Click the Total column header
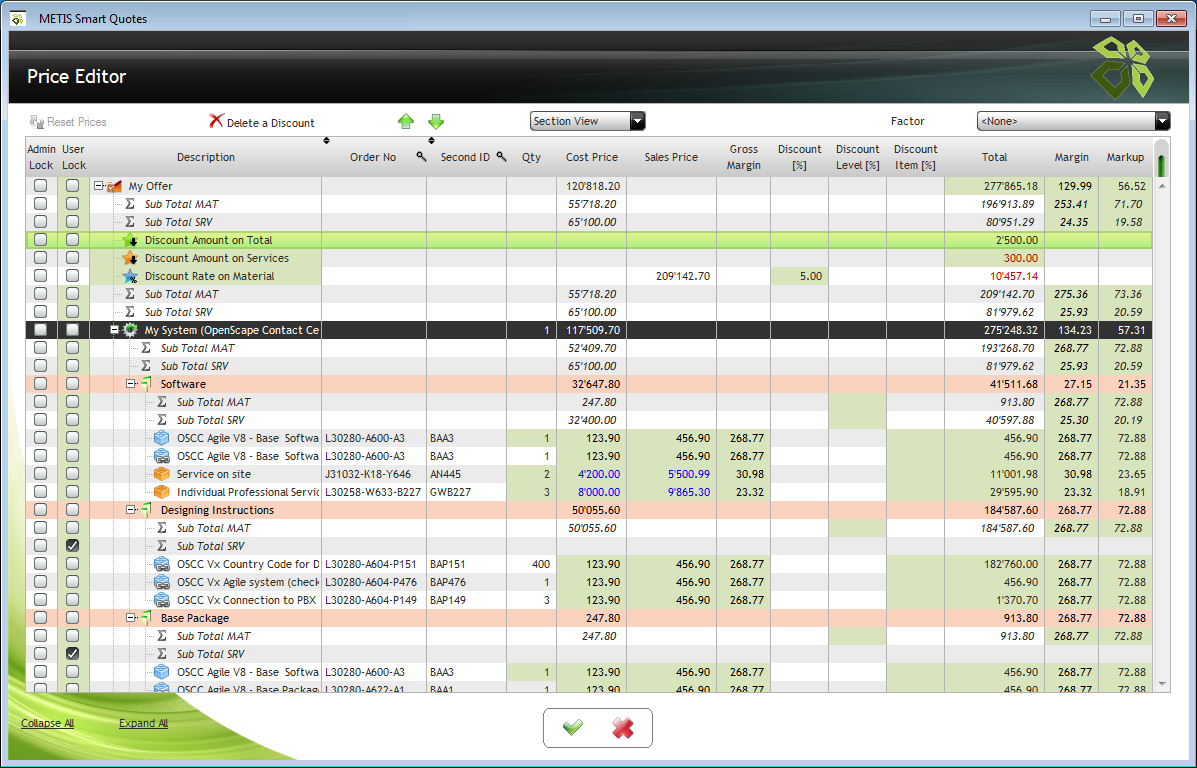The height and width of the screenshot is (768, 1197). (x=994, y=157)
